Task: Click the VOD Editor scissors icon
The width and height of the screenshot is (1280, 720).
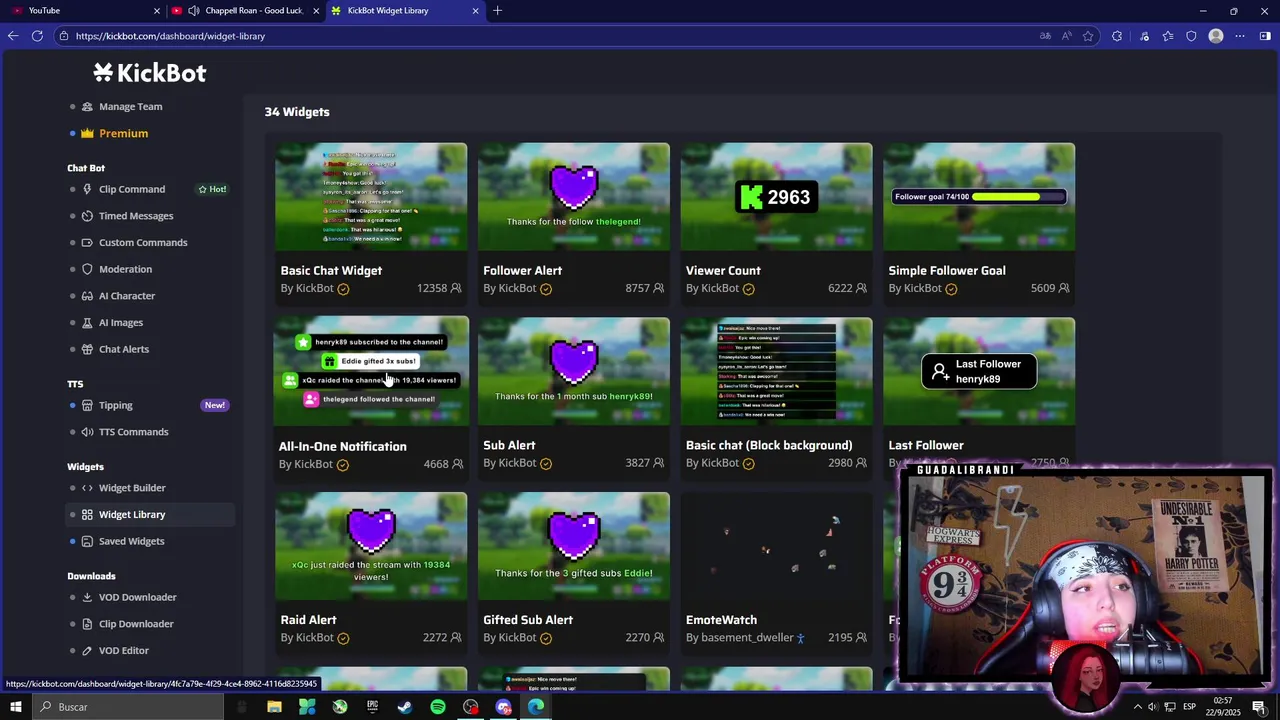Action: click(x=87, y=651)
